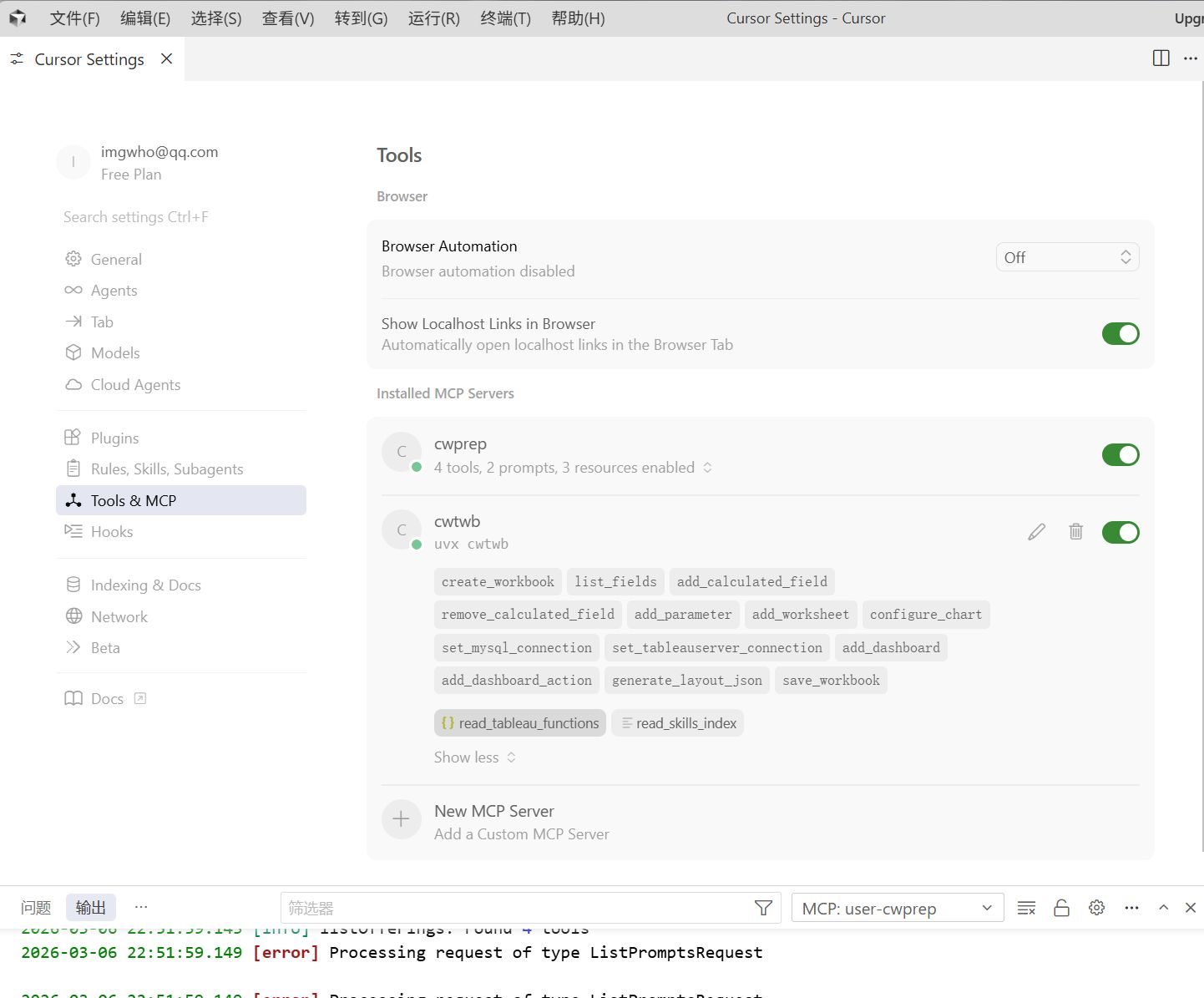Toggle Show Localhost Links in Browser switch
This screenshot has height=998, width=1204.
click(x=1121, y=334)
